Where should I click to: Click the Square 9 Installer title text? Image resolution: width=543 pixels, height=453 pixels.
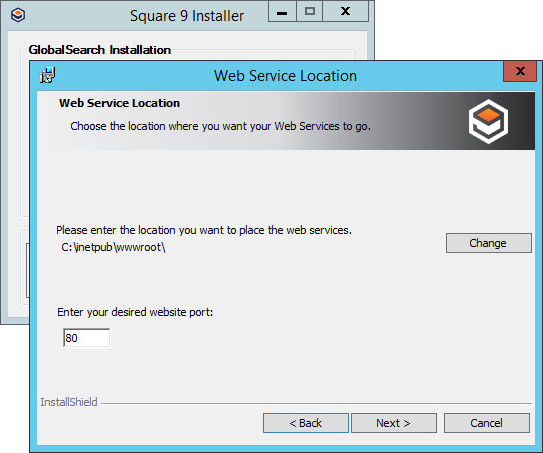pyautogui.click(x=187, y=16)
